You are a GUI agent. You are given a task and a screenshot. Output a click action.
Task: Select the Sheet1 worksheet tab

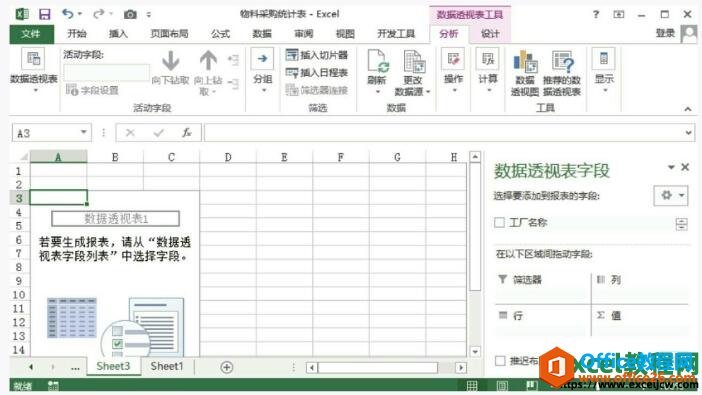click(167, 366)
